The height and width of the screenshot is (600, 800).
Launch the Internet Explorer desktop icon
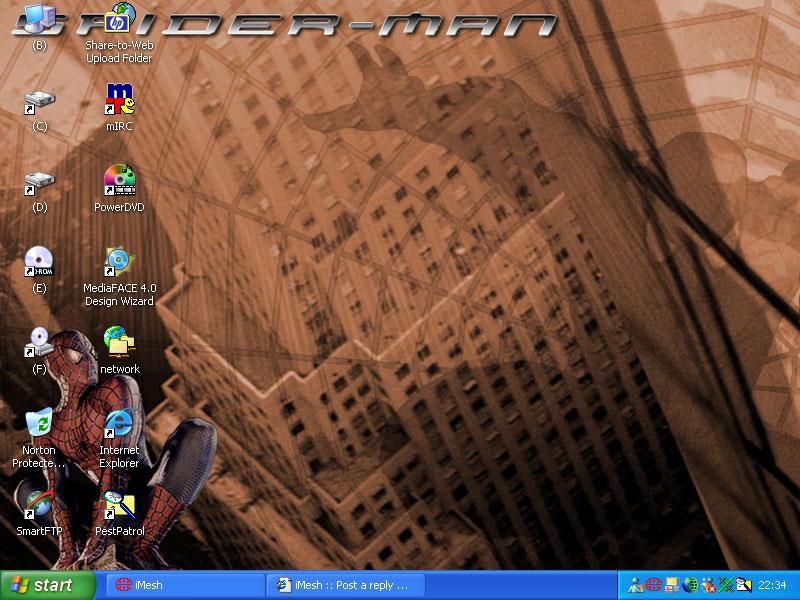point(119,423)
